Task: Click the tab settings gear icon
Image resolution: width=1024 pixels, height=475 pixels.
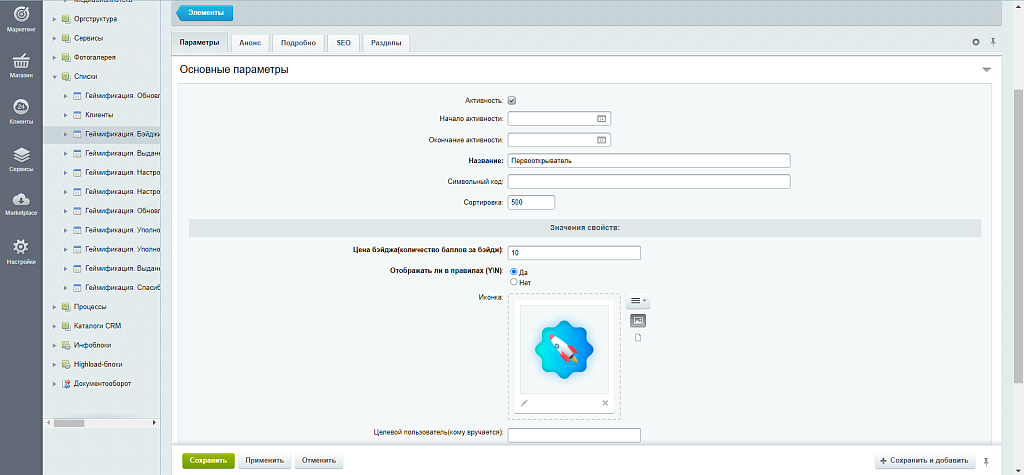Action: pyautogui.click(x=976, y=42)
